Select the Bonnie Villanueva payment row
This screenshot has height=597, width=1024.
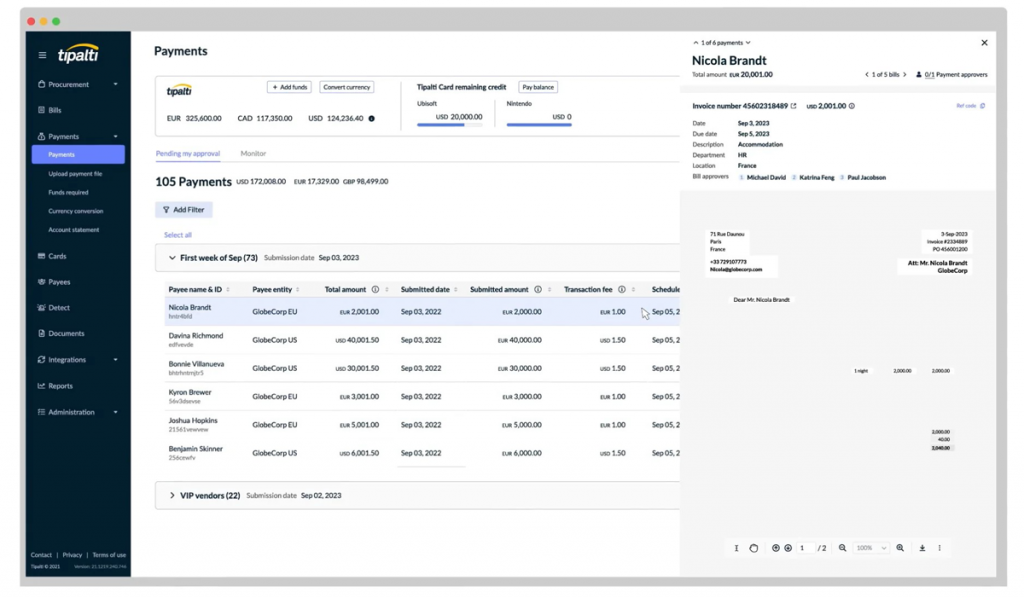click(422, 368)
